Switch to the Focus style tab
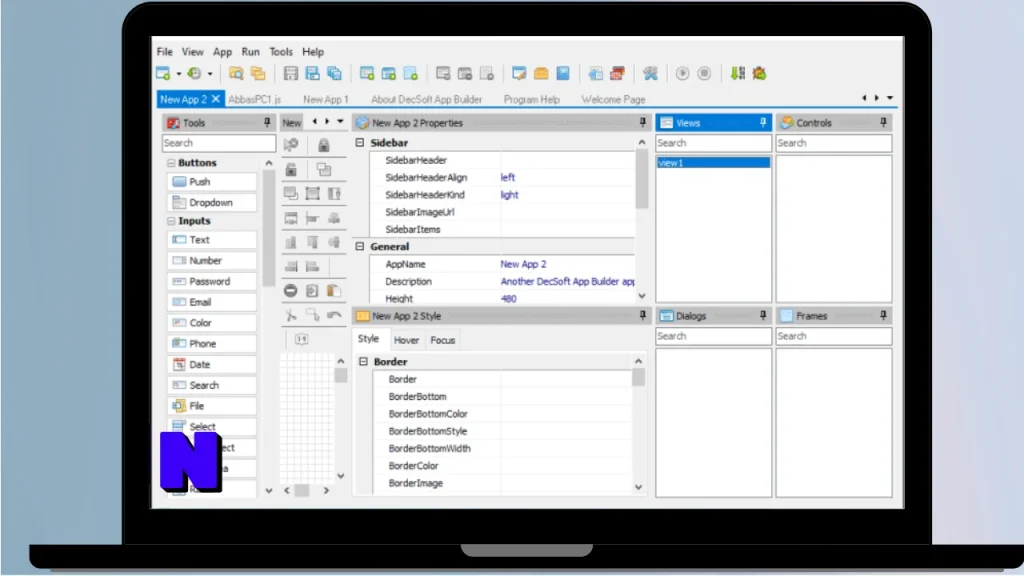 (442, 340)
